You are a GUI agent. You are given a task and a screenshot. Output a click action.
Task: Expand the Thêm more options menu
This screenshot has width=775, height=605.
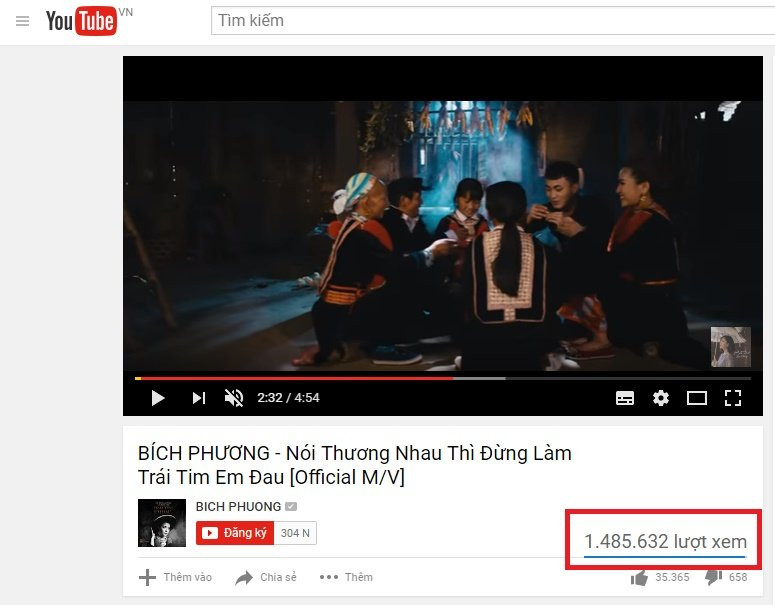pyautogui.click(x=346, y=577)
